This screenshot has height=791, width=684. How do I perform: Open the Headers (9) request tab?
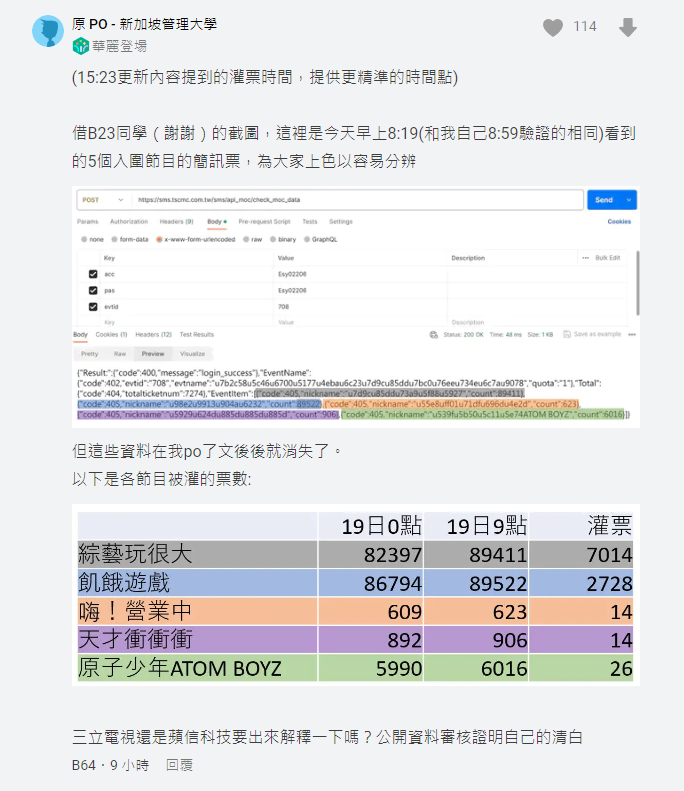pos(177,221)
